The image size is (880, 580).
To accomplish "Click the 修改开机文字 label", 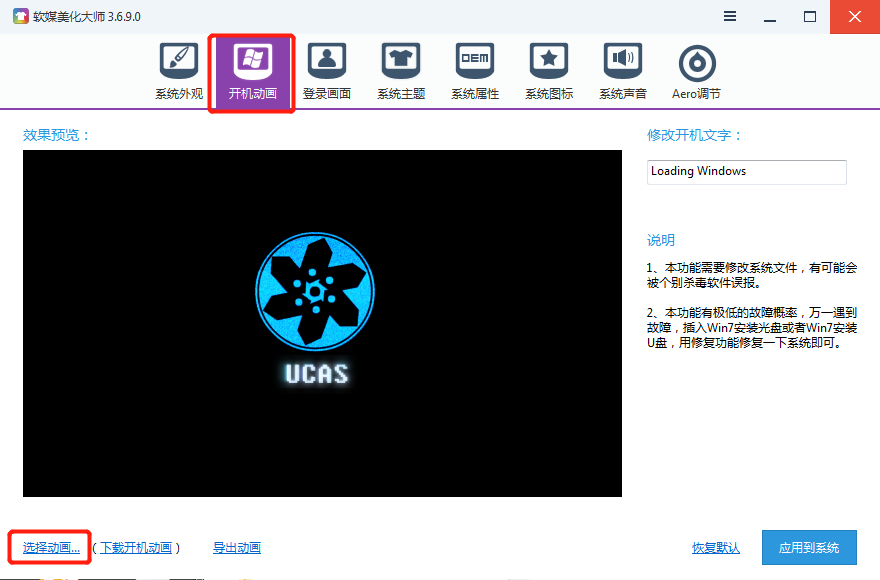I will pyautogui.click(x=694, y=135).
